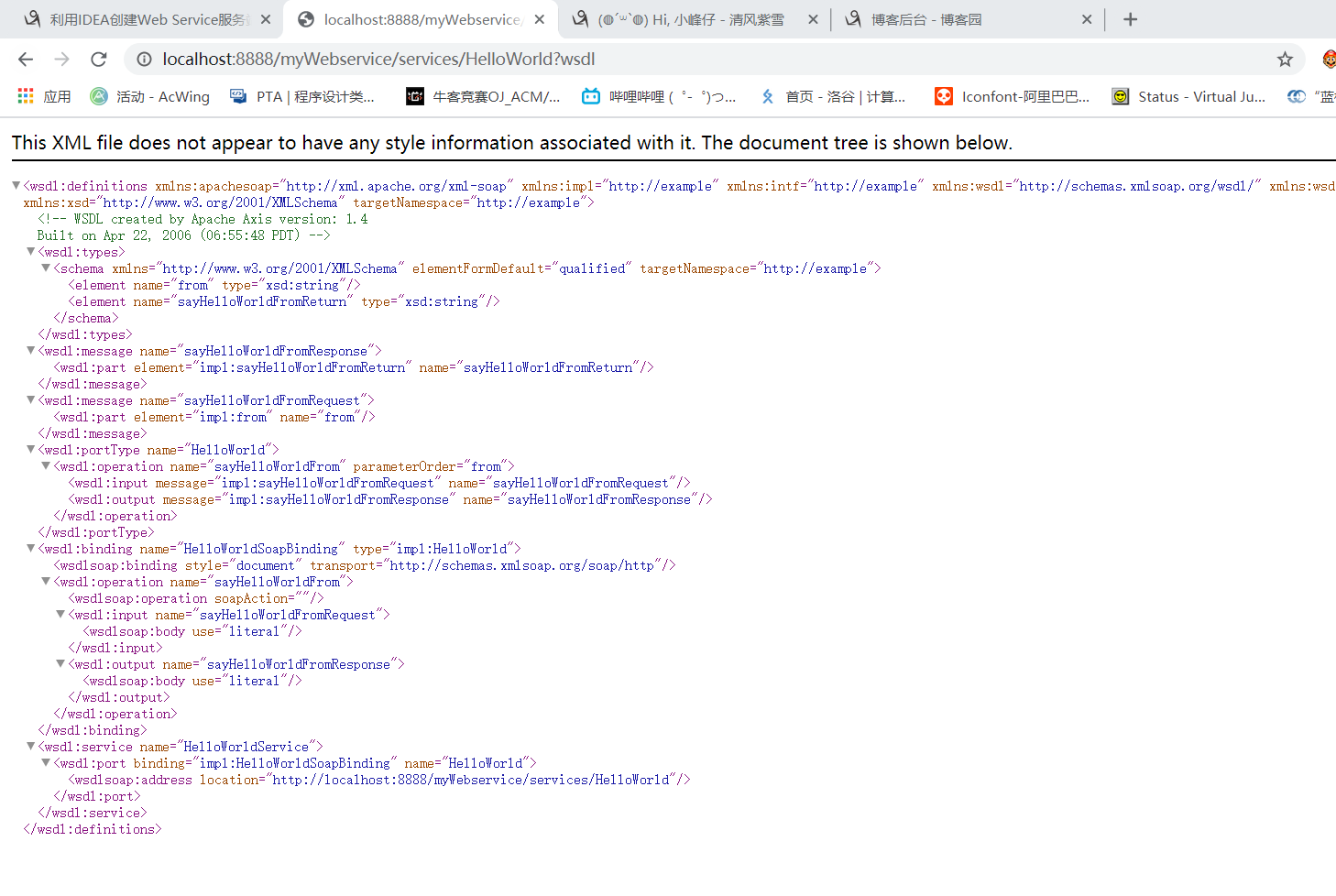Open the PTA bookmark
Screen dimensions: 1336x896
tap(302, 96)
